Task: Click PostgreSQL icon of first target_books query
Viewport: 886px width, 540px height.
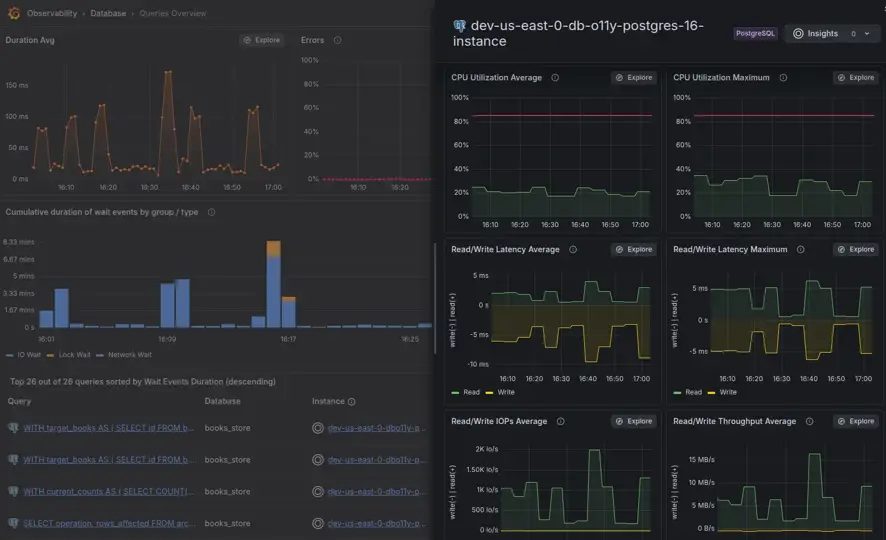Action: coord(14,428)
